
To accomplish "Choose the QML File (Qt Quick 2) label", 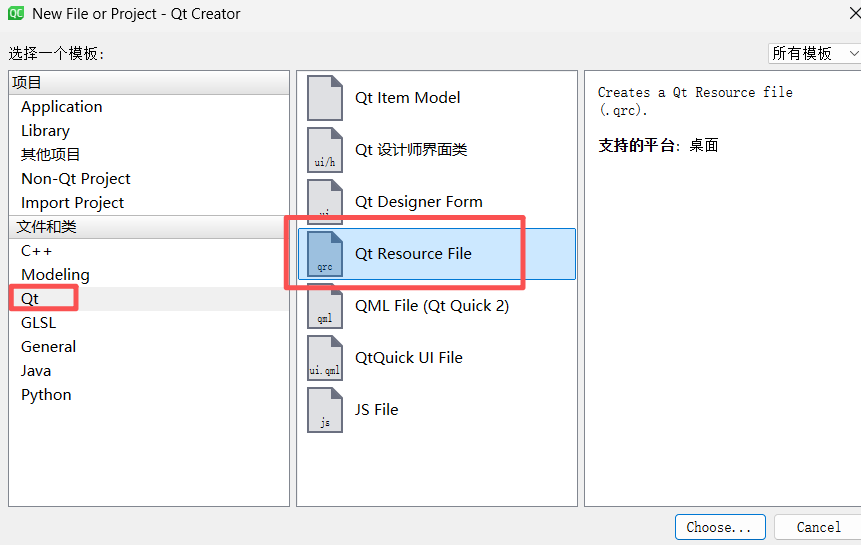I will [432, 306].
